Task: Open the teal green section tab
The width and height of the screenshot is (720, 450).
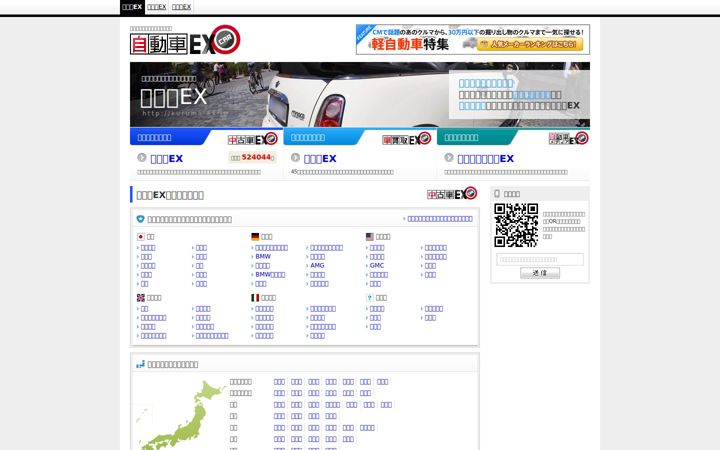Action: tap(477, 137)
